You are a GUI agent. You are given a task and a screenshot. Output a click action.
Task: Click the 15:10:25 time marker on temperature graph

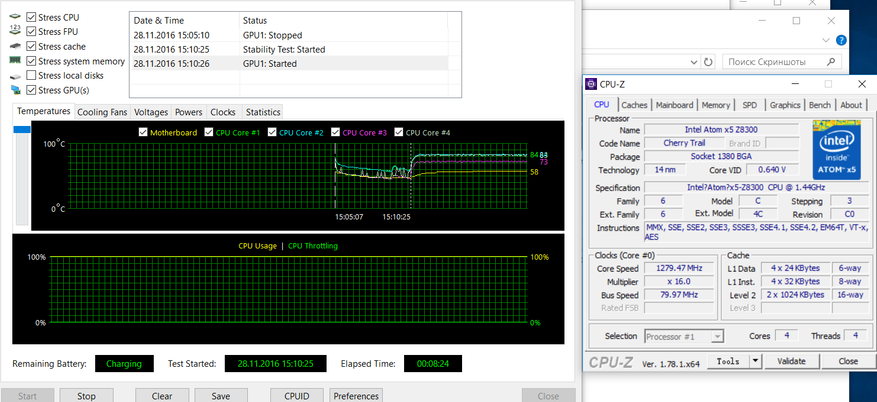coord(396,217)
